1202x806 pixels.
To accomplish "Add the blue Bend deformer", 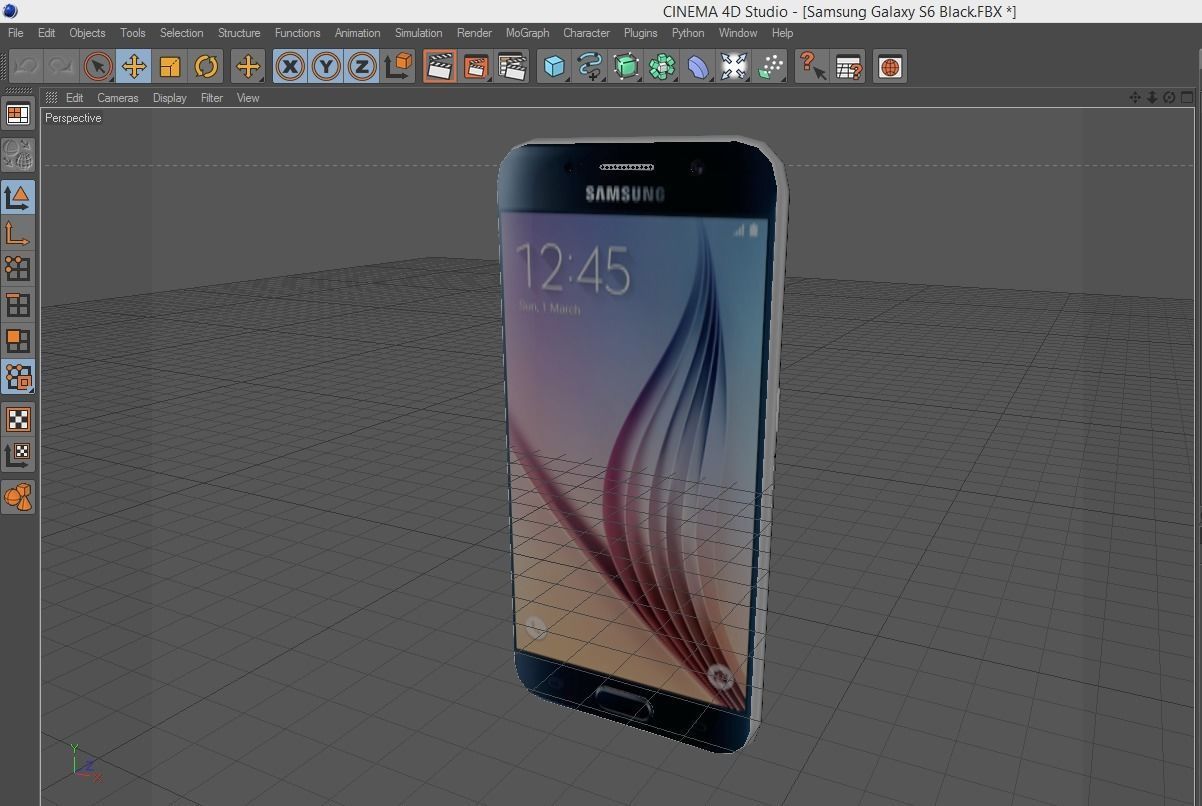I will [x=698, y=67].
